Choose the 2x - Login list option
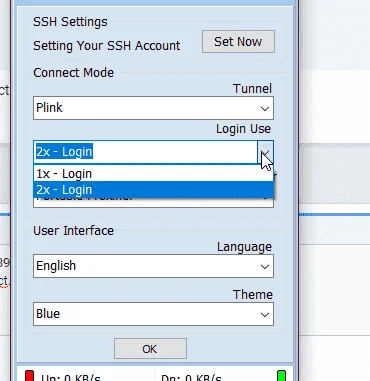The height and width of the screenshot is (381, 370). [154, 190]
